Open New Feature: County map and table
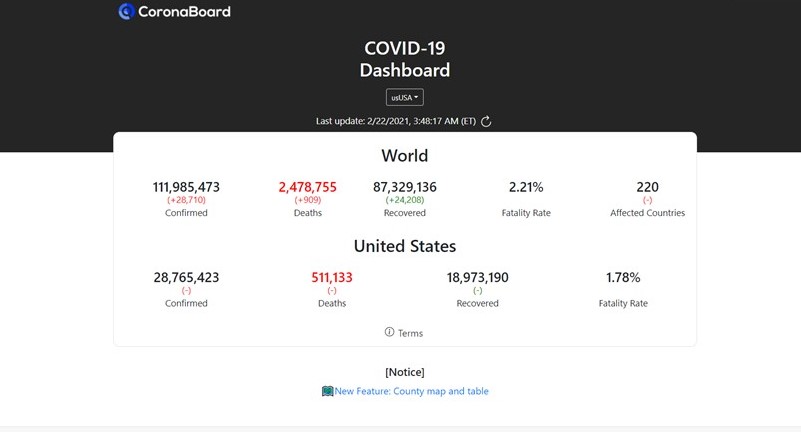Viewport: 801px width, 432px height. tap(411, 391)
